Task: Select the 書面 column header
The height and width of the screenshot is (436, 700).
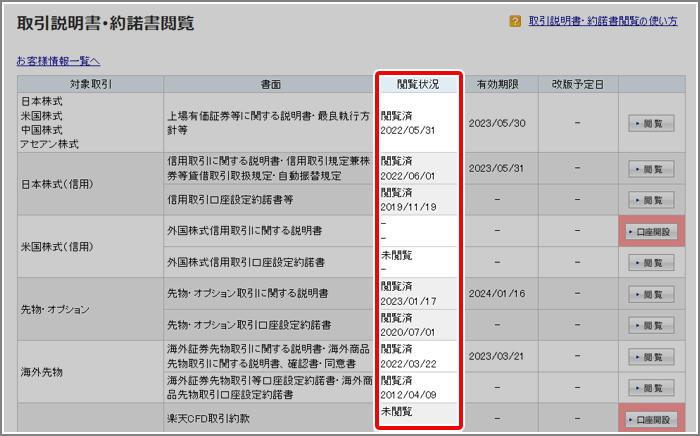Action: [x=271, y=84]
